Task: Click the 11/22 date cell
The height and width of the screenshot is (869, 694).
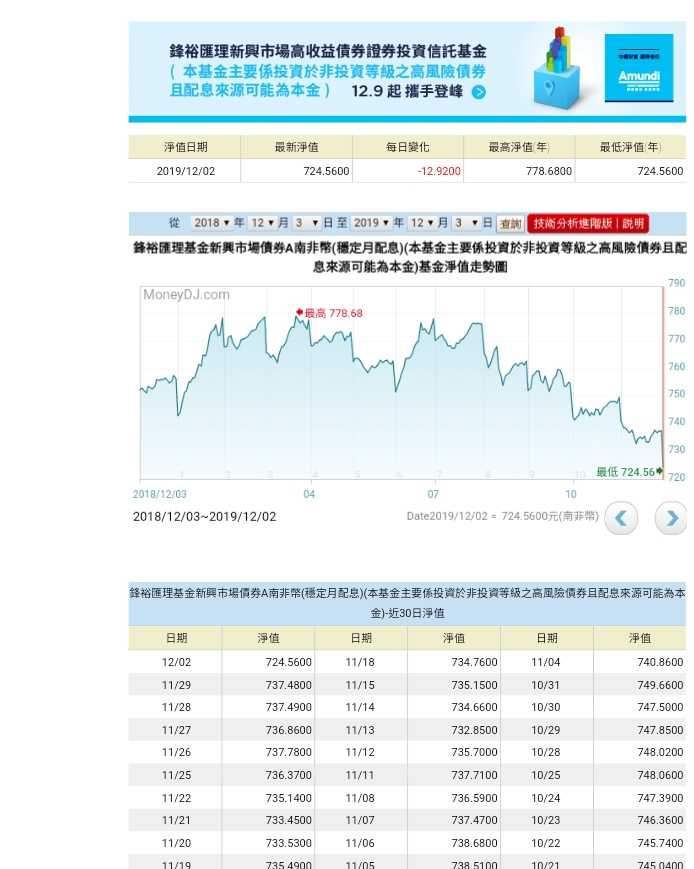Action: 176,798
